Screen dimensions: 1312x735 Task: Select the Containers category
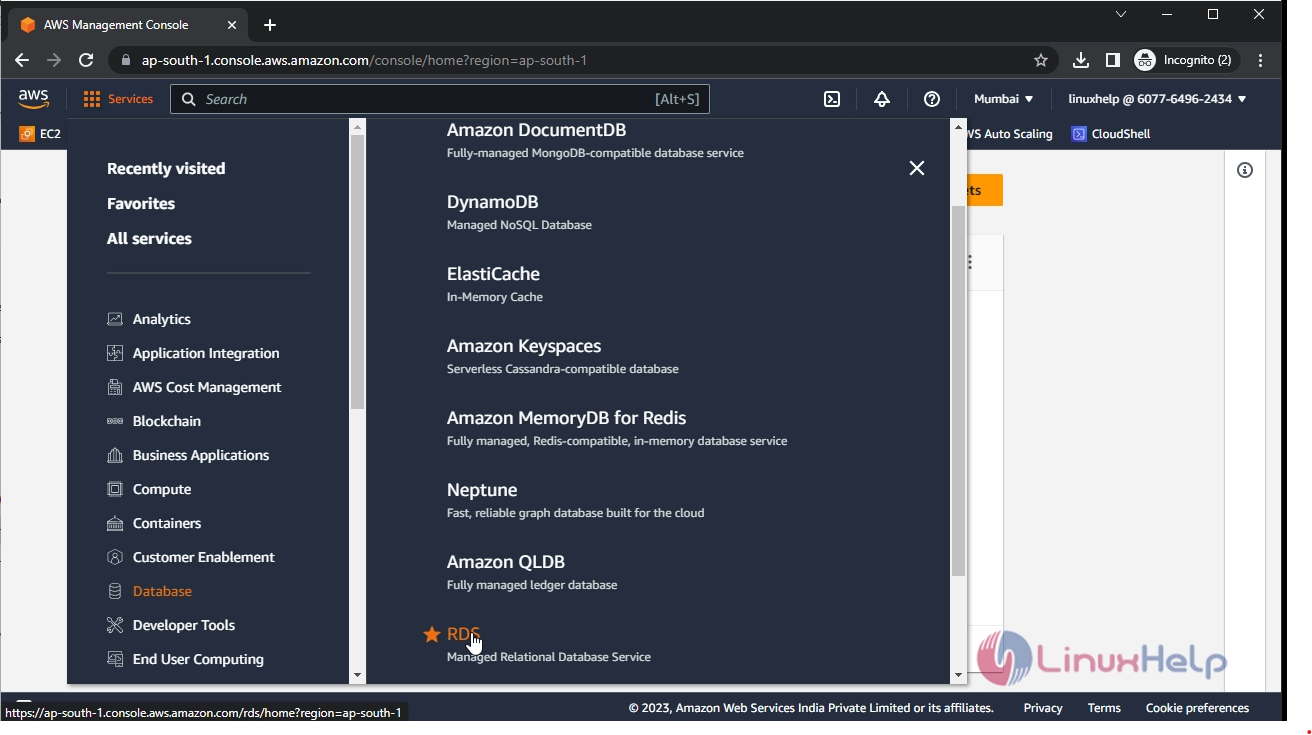167,523
